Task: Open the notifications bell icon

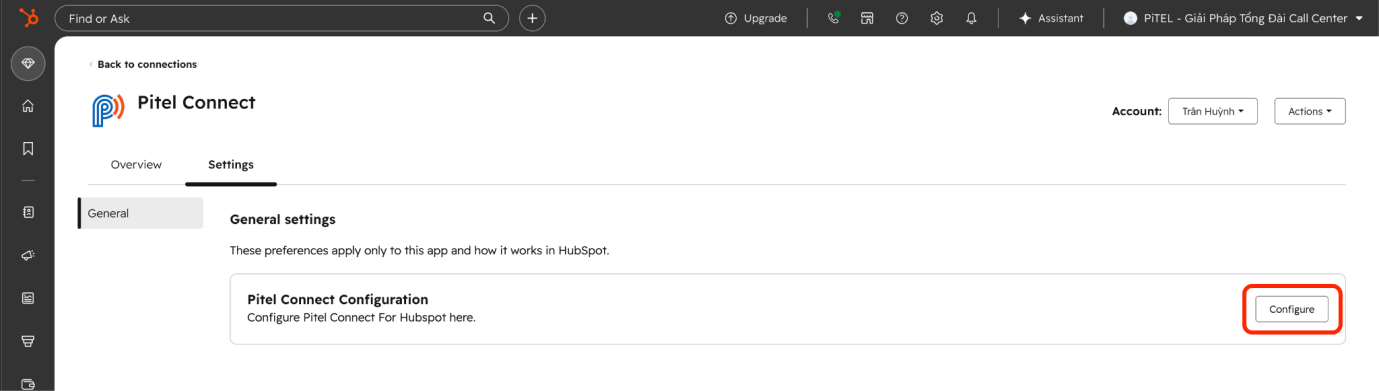Action: [971, 18]
